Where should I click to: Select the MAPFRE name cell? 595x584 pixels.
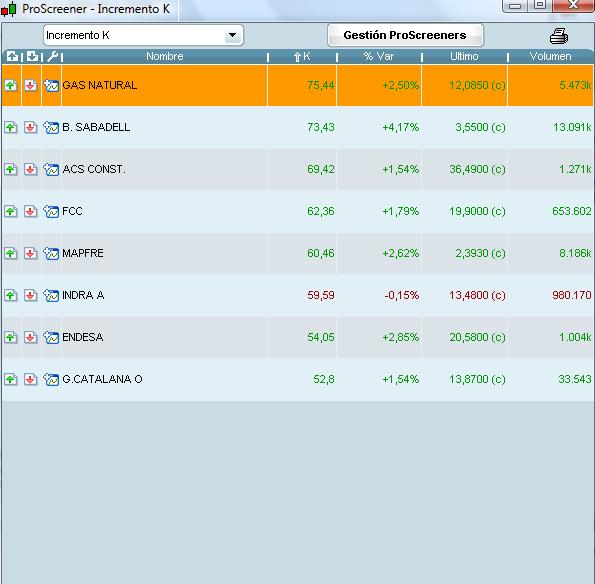(x=164, y=253)
